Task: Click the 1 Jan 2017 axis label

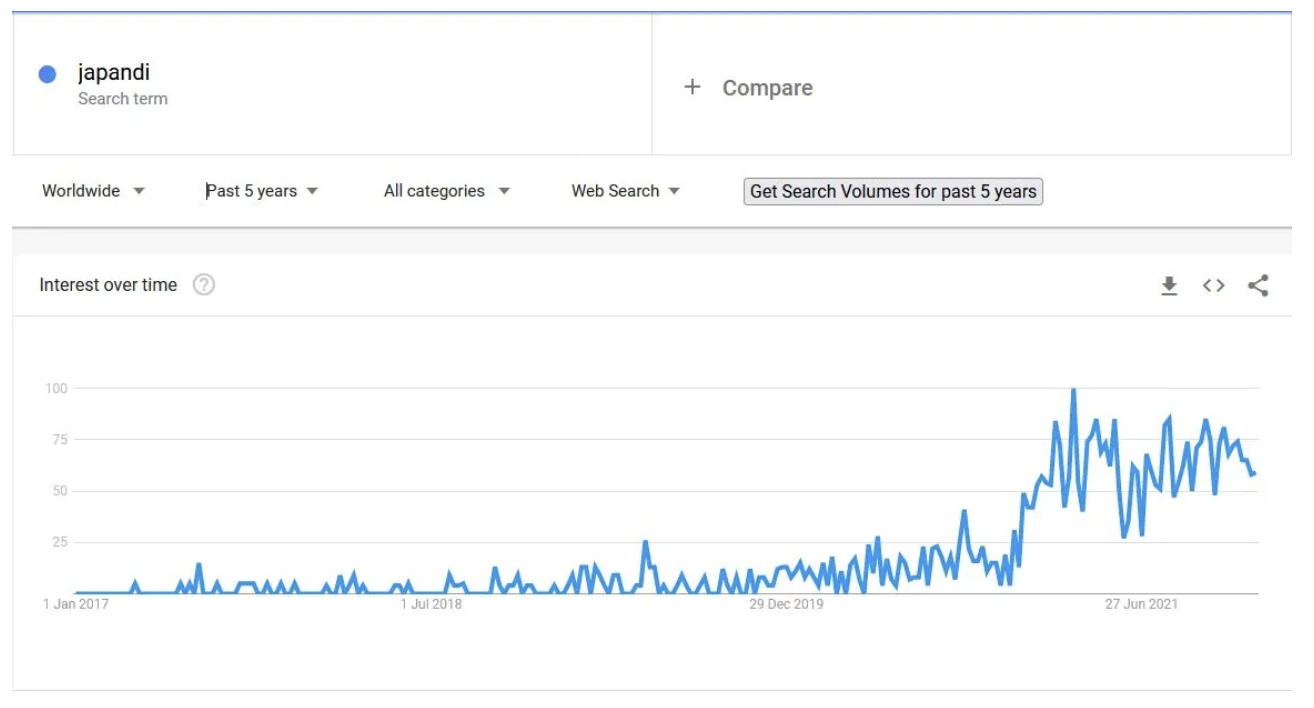Action: click(76, 604)
